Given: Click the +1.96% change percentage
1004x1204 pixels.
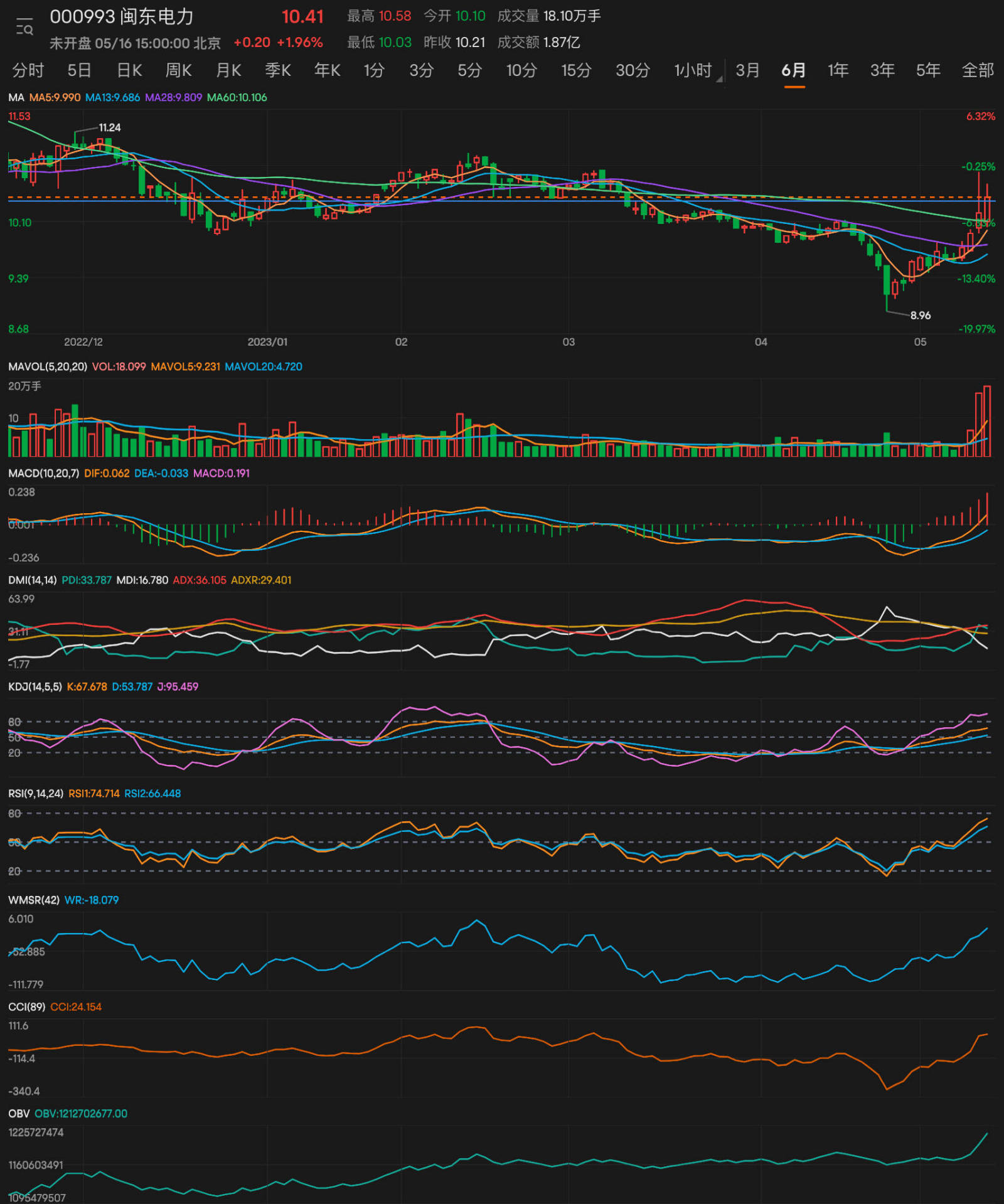Looking at the screenshot, I should 300,42.
